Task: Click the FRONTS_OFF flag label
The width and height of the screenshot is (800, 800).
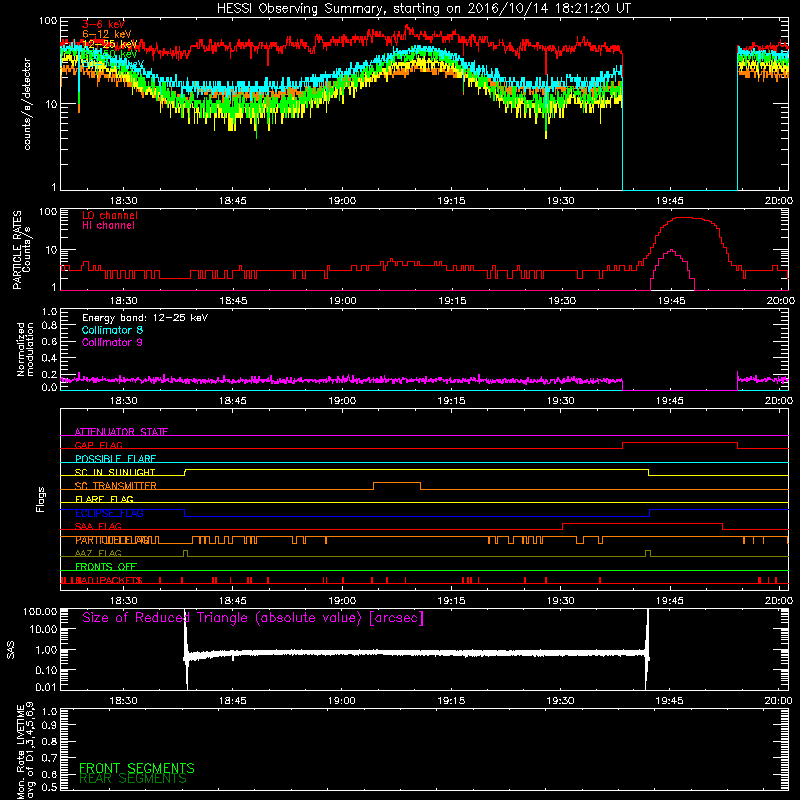Action: tap(106, 566)
